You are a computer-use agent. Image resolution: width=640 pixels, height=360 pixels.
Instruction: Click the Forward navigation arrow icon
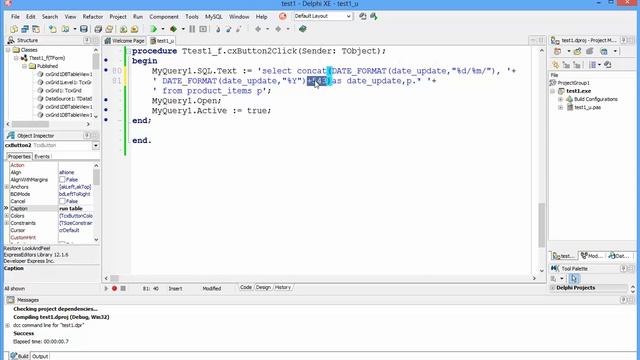pos(278,29)
